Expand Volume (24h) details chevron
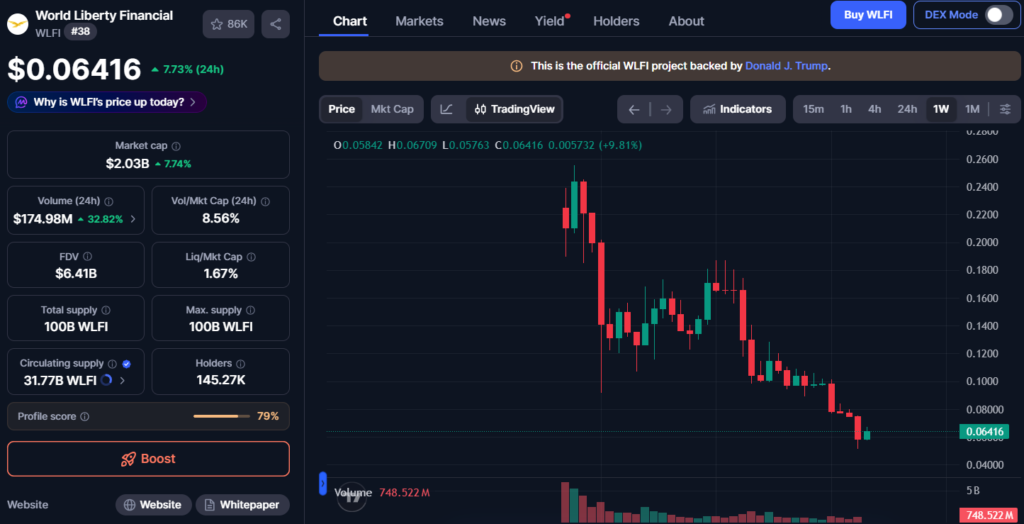Viewport: 1024px width, 524px height. 133,220
